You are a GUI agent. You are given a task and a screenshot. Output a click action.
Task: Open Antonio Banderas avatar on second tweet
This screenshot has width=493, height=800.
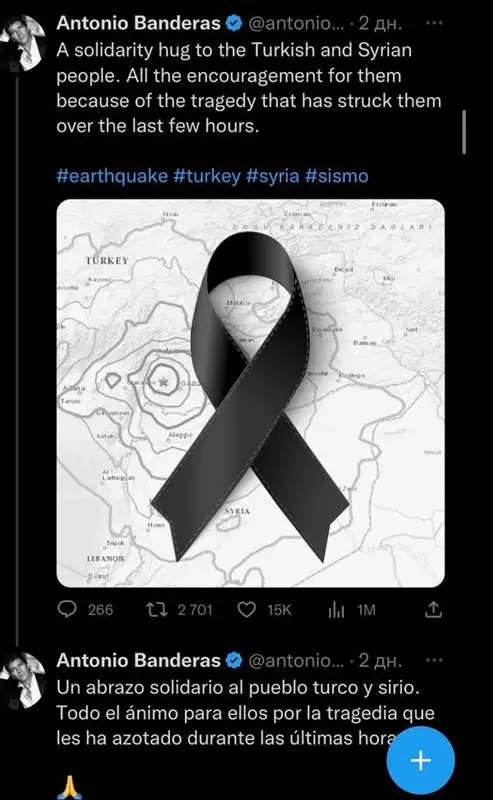tap(23, 679)
